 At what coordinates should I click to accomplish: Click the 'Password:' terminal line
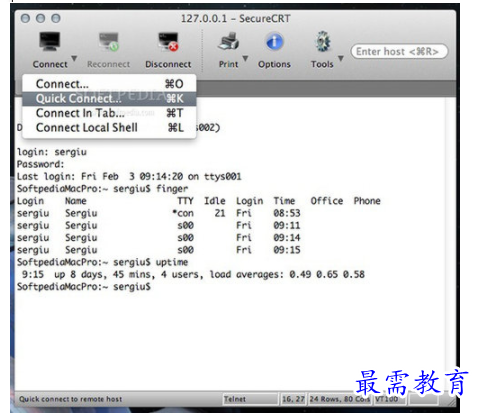pyautogui.click(x=40, y=164)
